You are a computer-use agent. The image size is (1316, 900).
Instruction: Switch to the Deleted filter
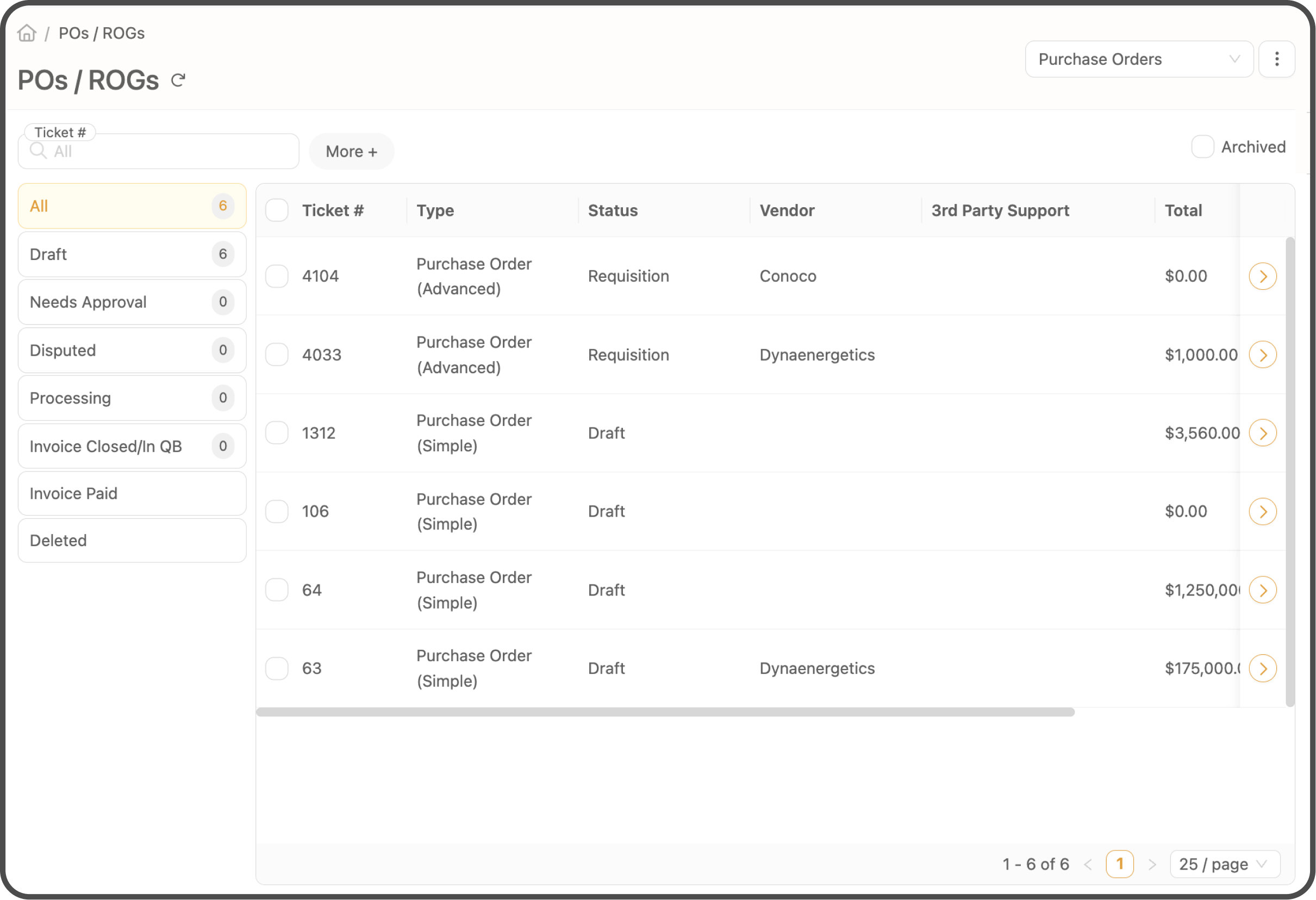[x=132, y=540]
